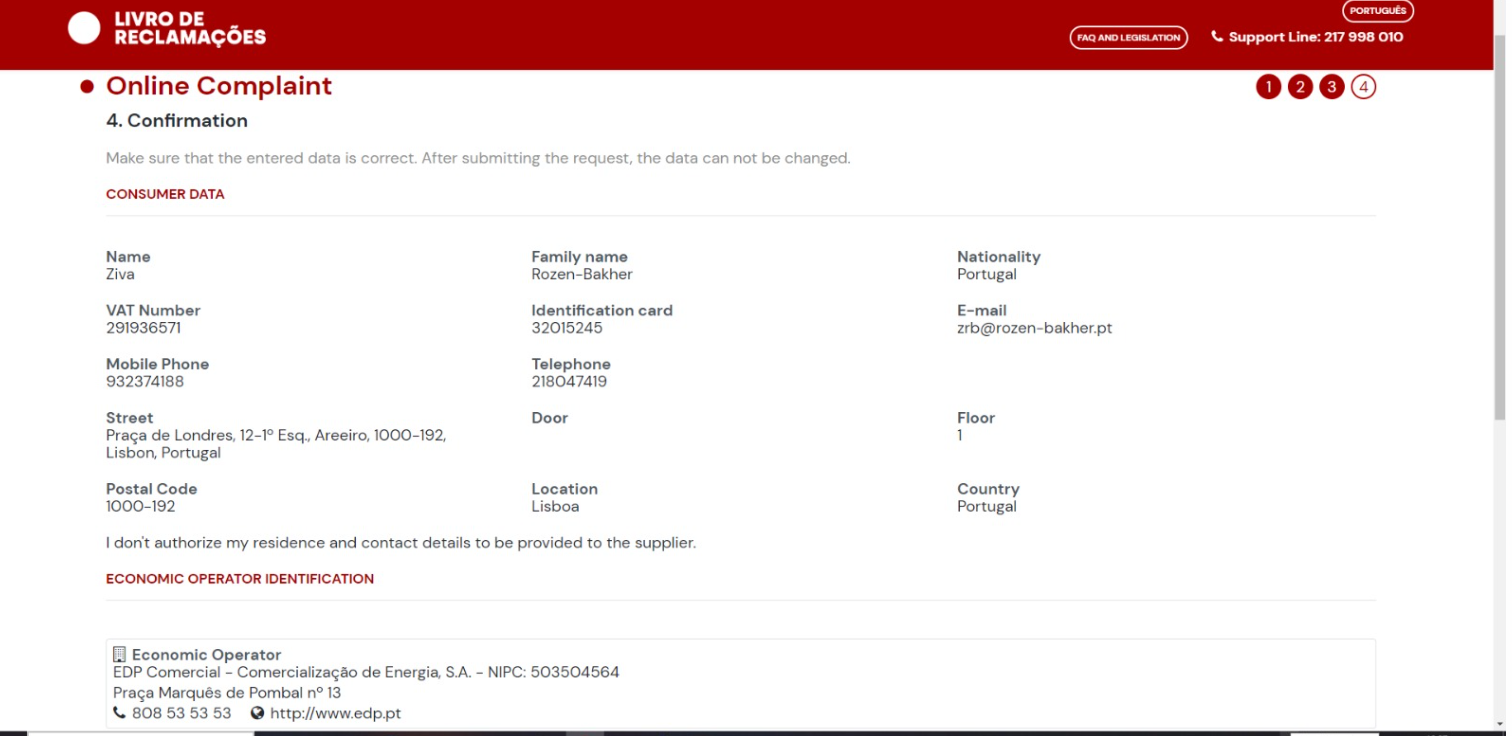1512x736 pixels.
Task: Click the phone icon beside Support Line
Action: pos(1217,37)
